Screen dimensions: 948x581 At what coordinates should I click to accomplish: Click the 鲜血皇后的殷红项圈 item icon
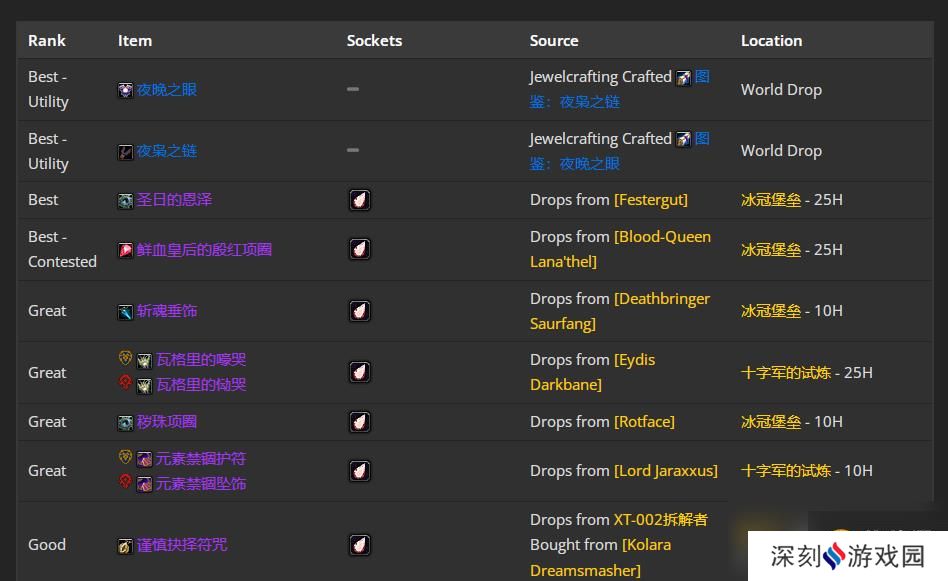125,250
